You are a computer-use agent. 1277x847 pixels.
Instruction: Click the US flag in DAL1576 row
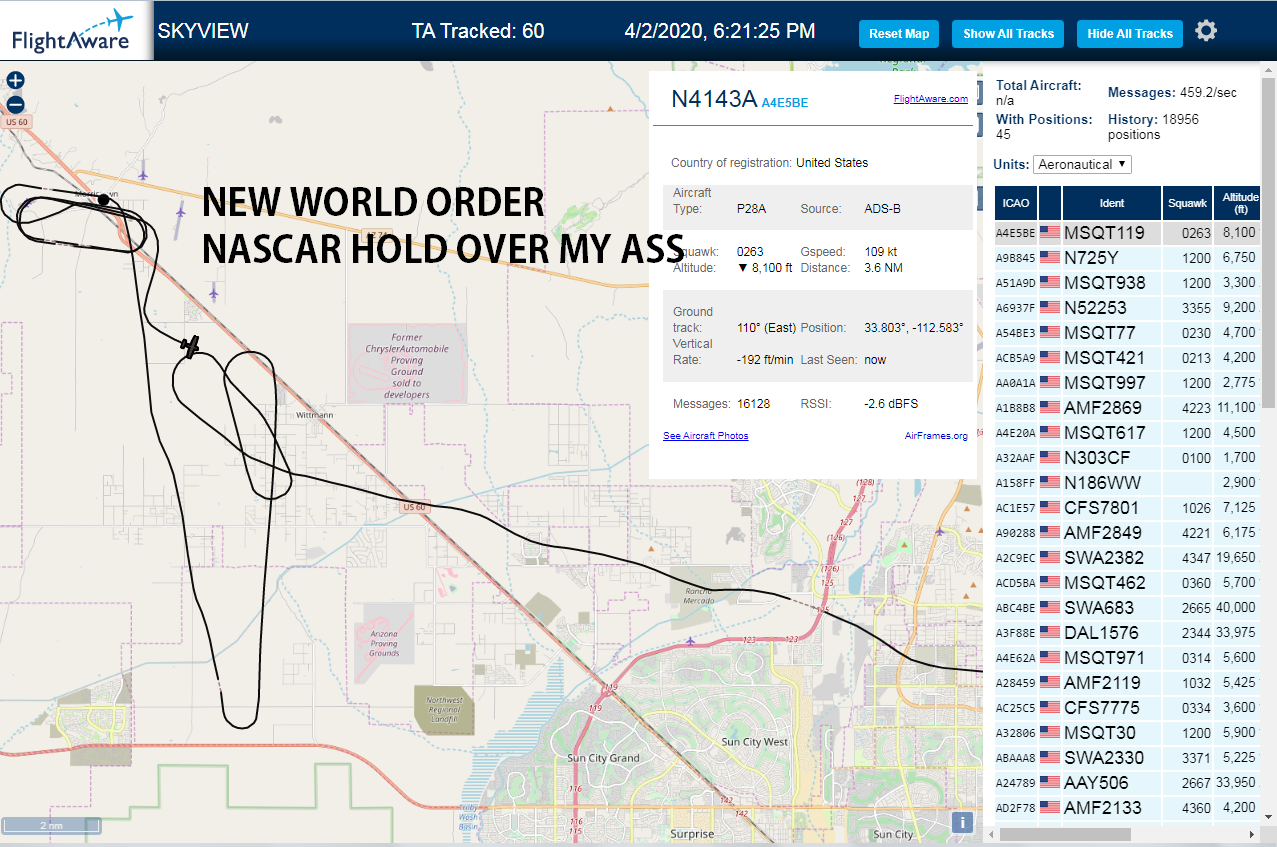point(1050,633)
